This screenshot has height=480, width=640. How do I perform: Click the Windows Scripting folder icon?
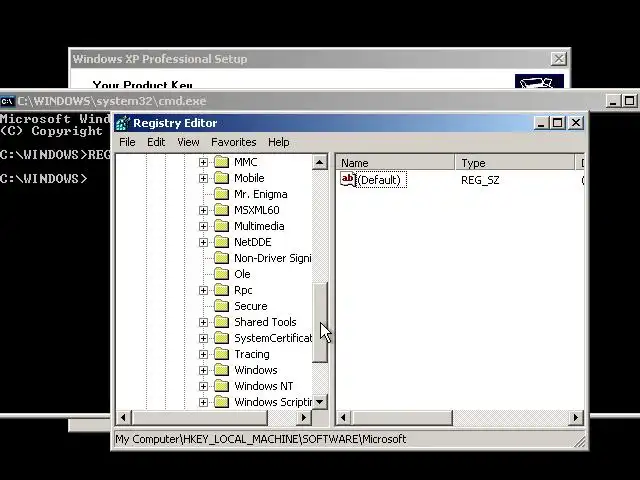222,402
